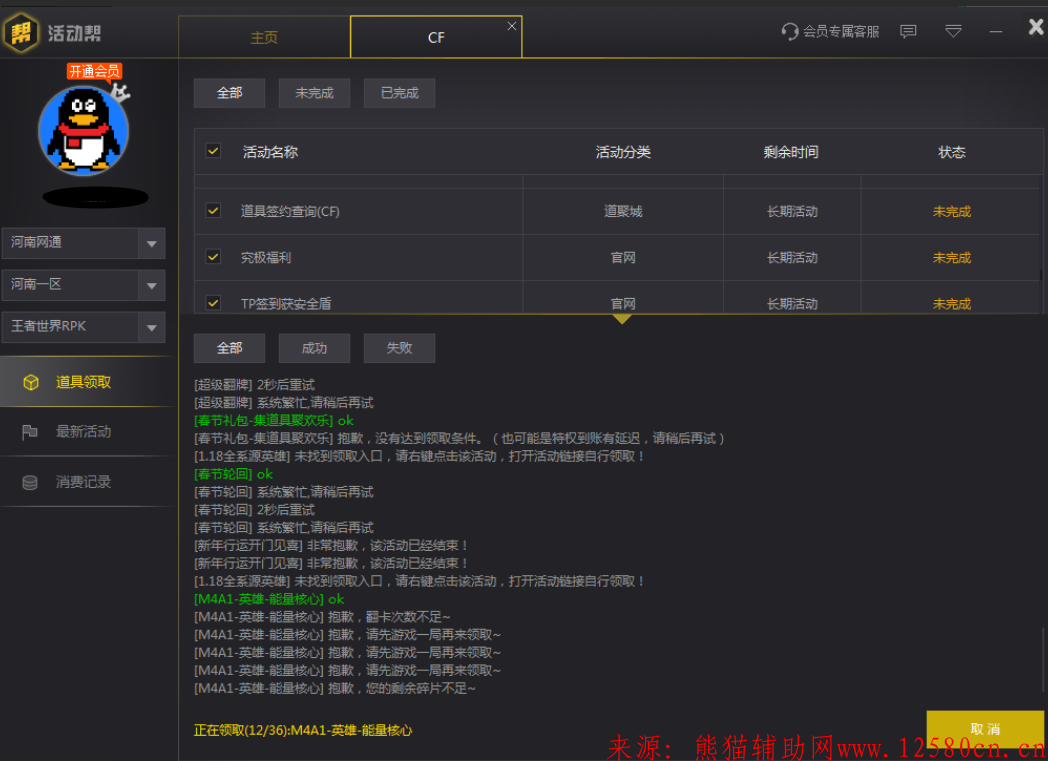Click the 会员专属客服 headset icon
The height and width of the screenshot is (761, 1048).
[x=790, y=31]
